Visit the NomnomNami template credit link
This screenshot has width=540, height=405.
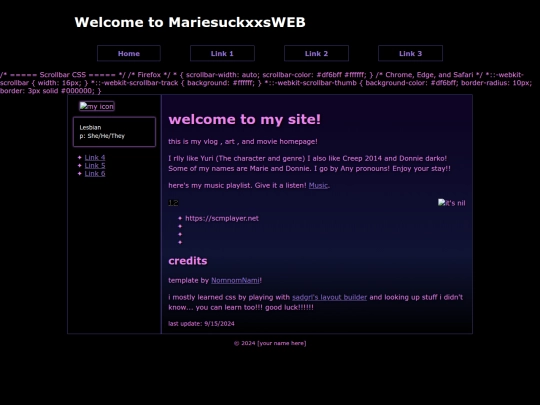tap(235, 280)
